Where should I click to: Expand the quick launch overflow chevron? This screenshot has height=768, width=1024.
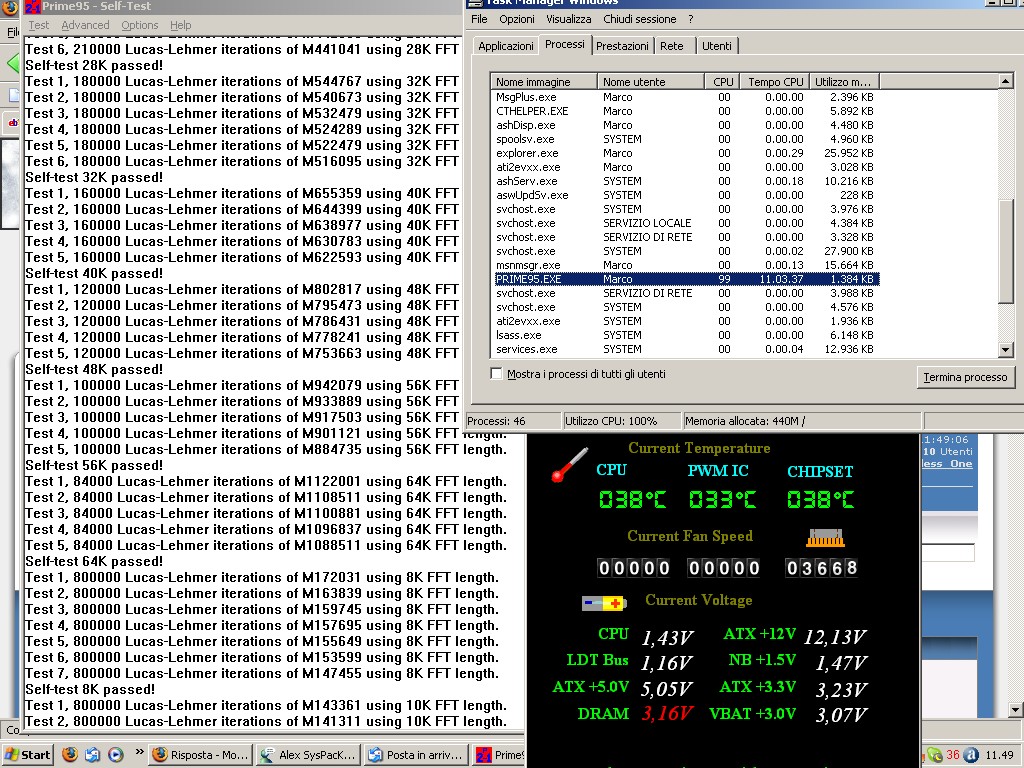(138, 754)
